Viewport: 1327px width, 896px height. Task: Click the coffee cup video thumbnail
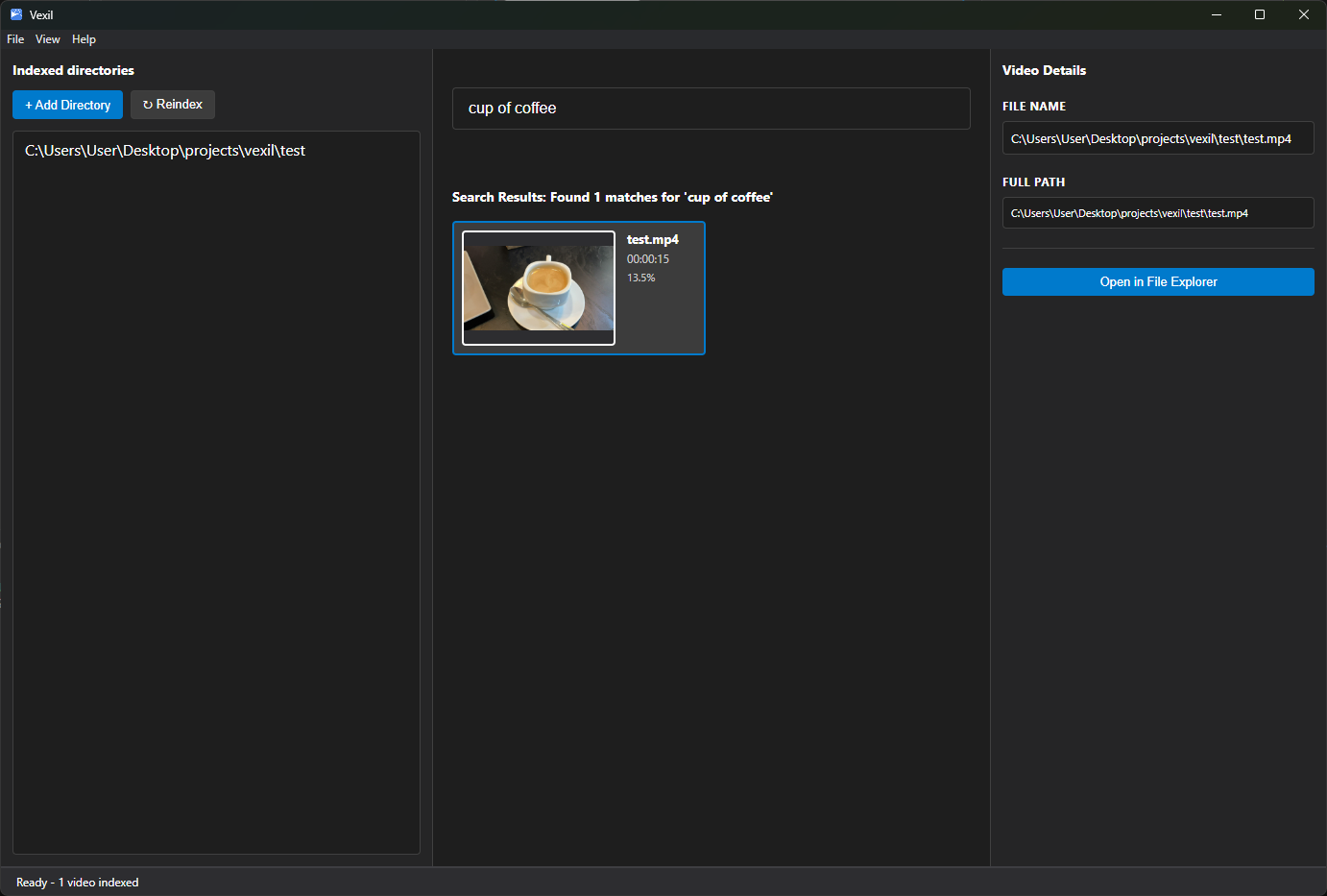[x=538, y=287]
